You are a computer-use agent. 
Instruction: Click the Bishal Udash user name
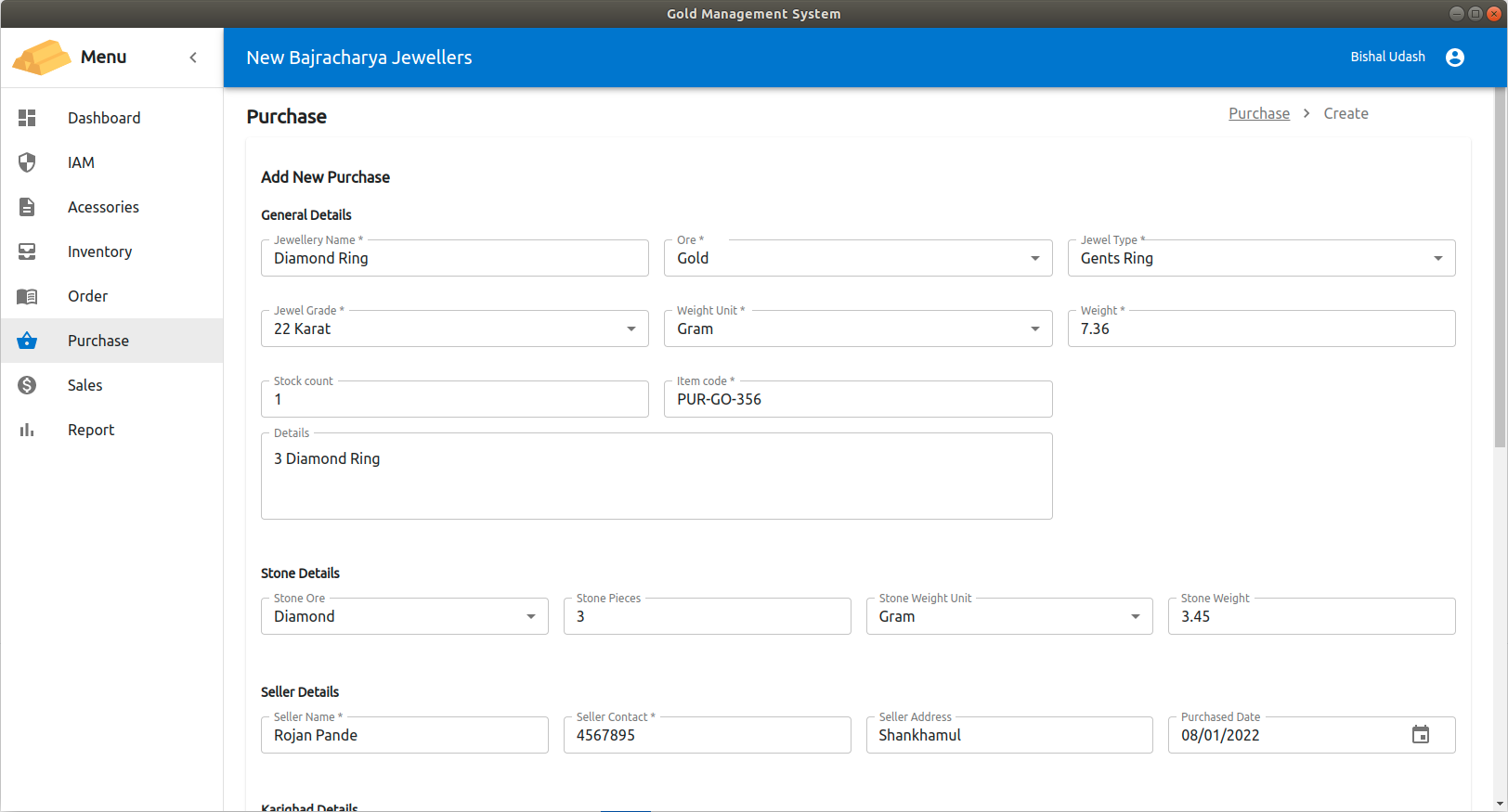tap(1387, 57)
